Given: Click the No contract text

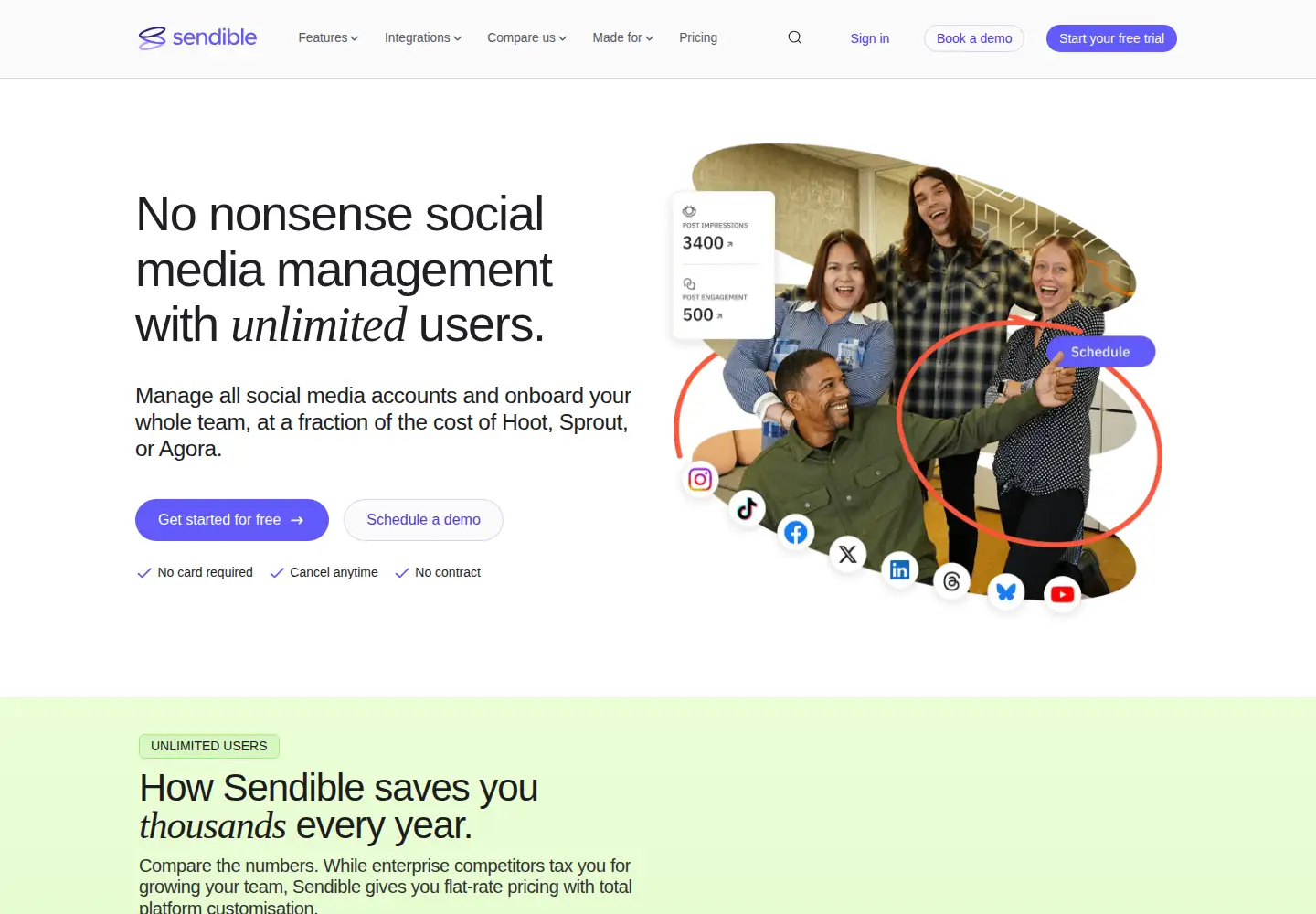Looking at the screenshot, I should [448, 572].
